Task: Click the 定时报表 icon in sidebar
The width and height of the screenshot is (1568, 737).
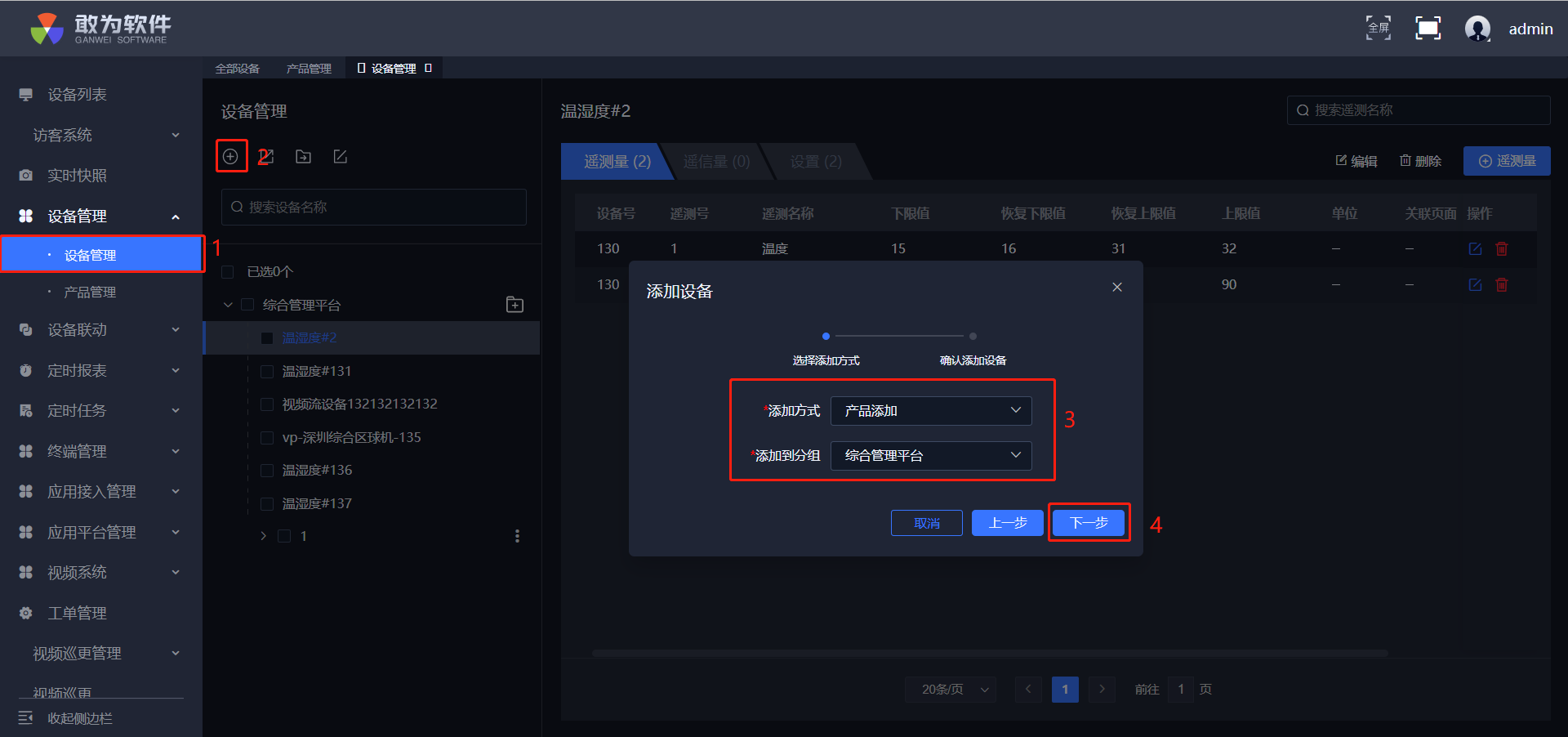Action: tap(26, 370)
